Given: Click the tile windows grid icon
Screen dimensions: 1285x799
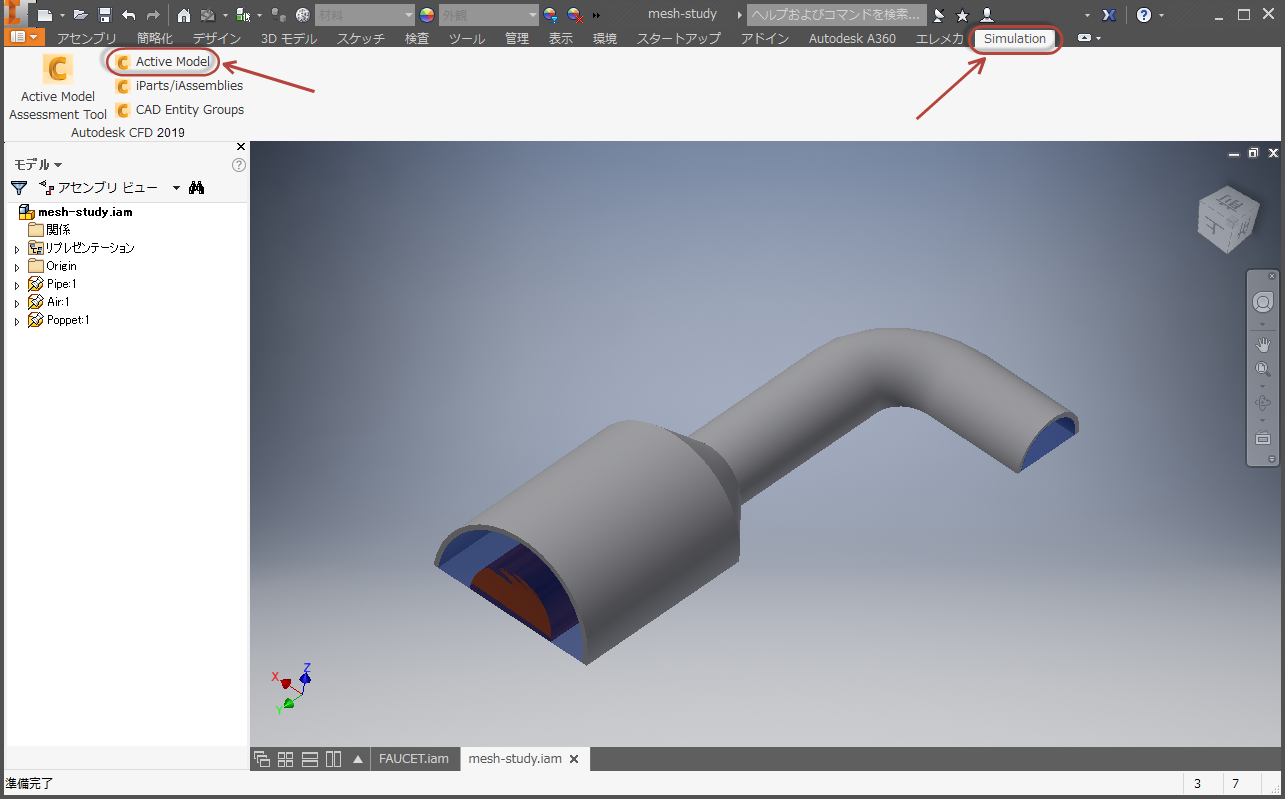Looking at the screenshot, I should point(286,759).
